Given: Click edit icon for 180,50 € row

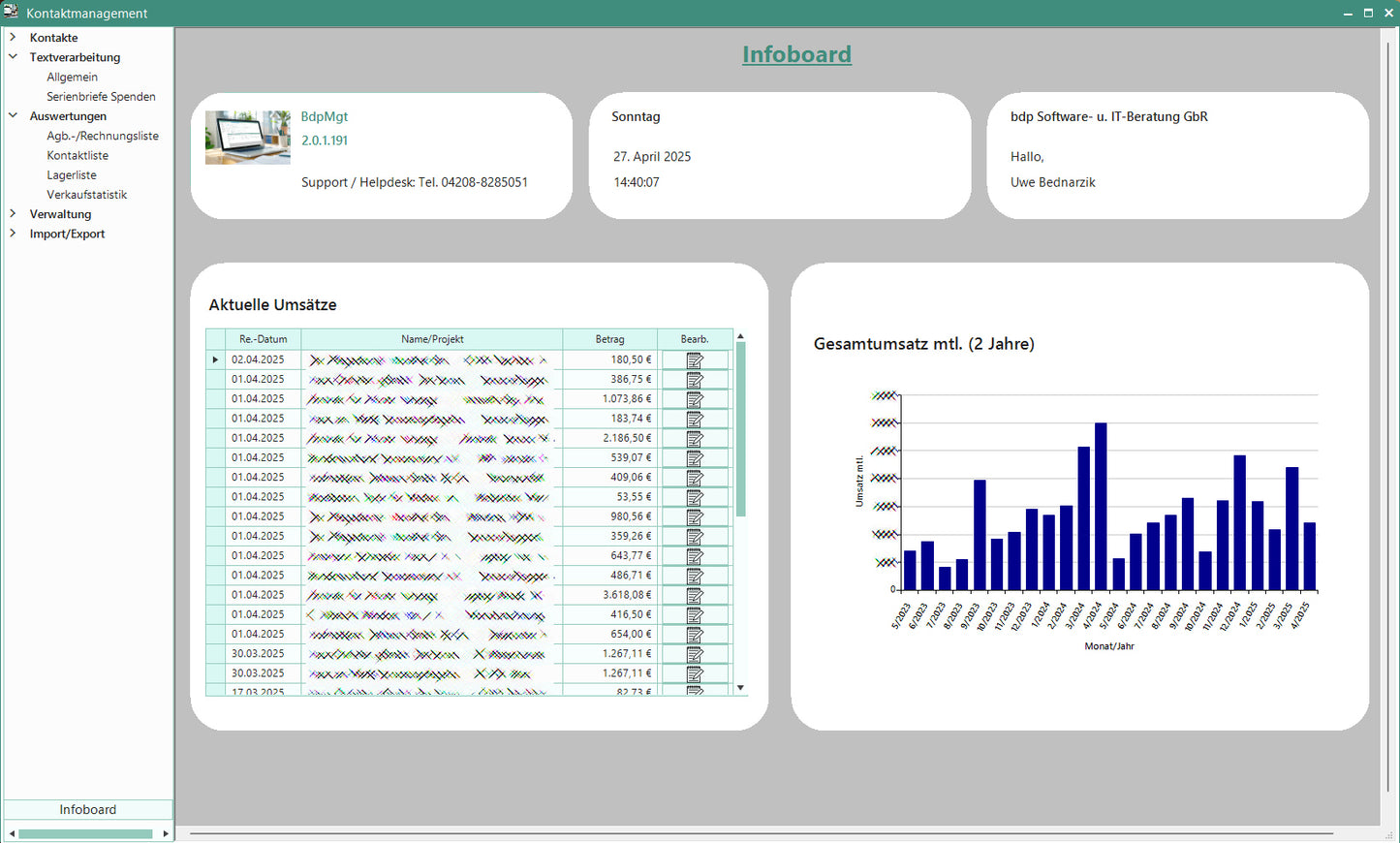Looking at the screenshot, I should point(695,360).
